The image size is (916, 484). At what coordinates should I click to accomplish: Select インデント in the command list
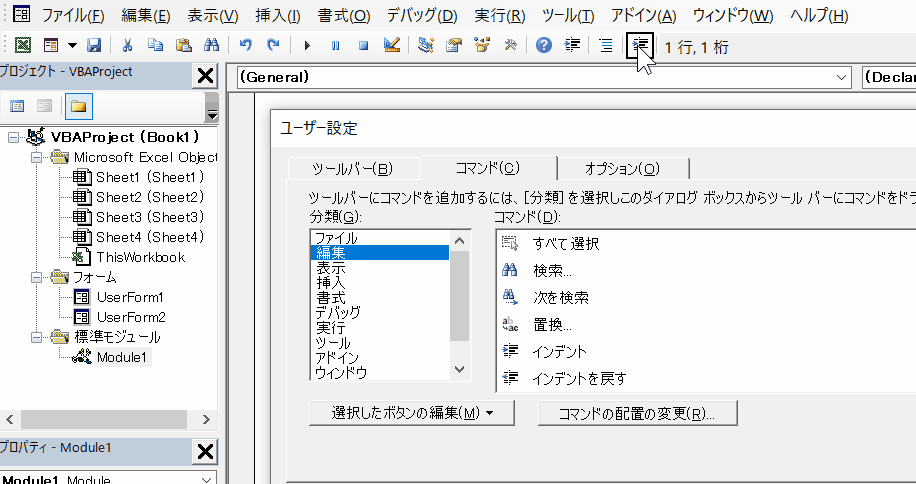pos(560,351)
